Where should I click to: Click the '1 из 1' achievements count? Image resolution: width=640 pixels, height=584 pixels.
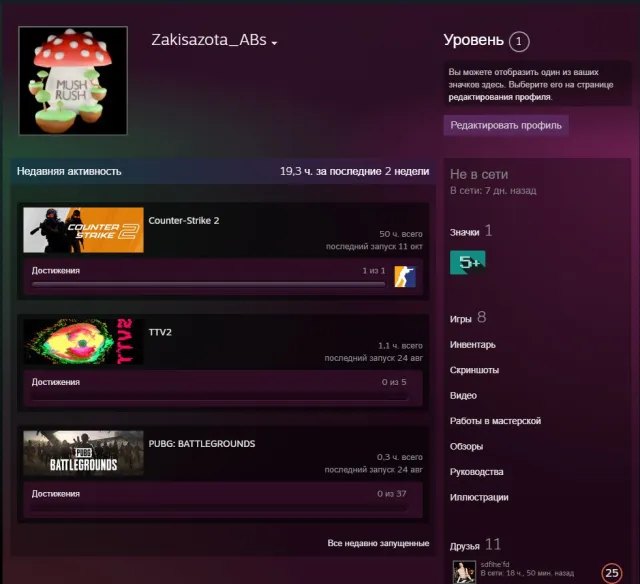[373, 271]
